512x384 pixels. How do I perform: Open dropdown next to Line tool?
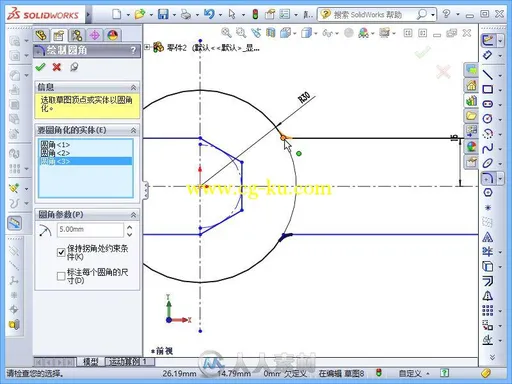click(x=500, y=75)
